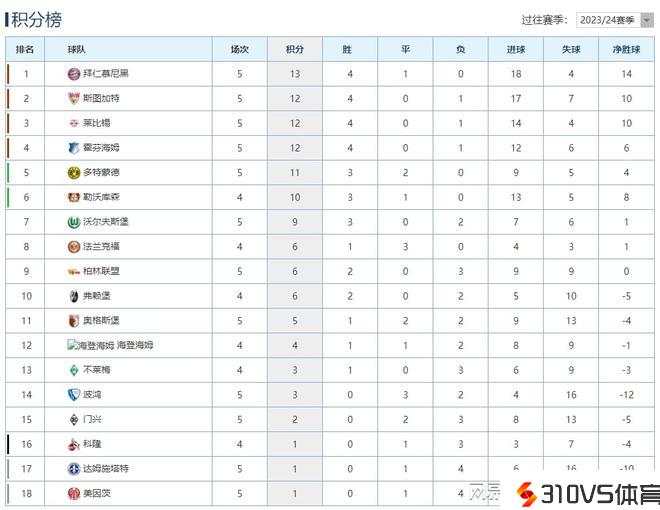
Task: Click the RB Leipzig logo icon
Action: pos(73,123)
